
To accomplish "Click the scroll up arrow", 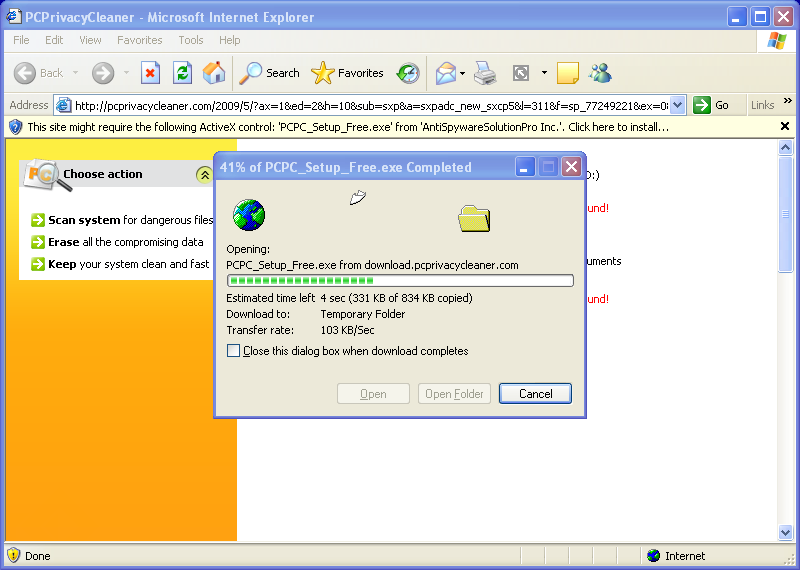I will pyautogui.click(x=785, y=147).
